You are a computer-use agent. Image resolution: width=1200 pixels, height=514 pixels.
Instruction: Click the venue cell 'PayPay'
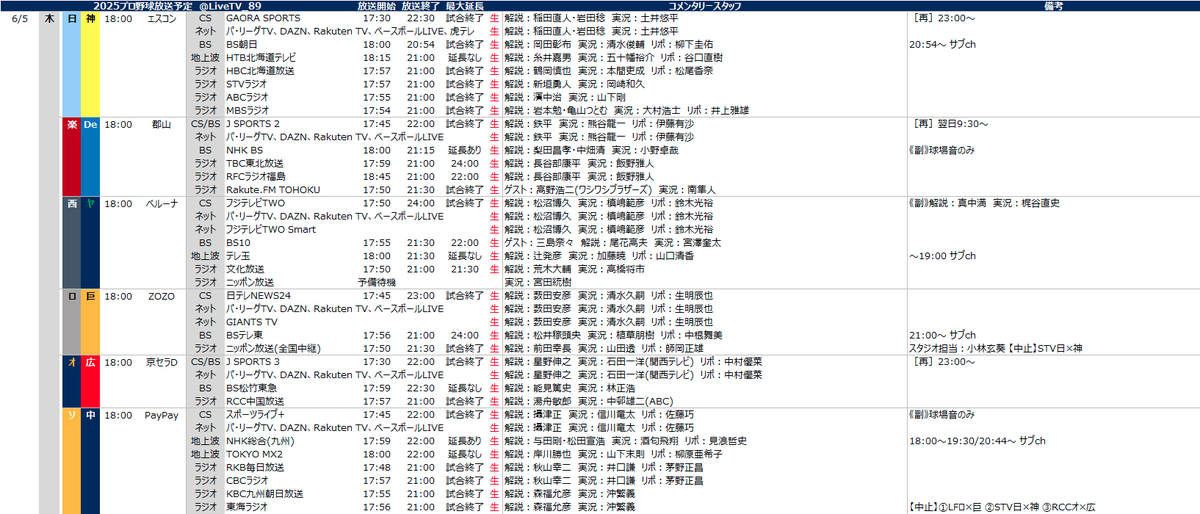(161, 414)
